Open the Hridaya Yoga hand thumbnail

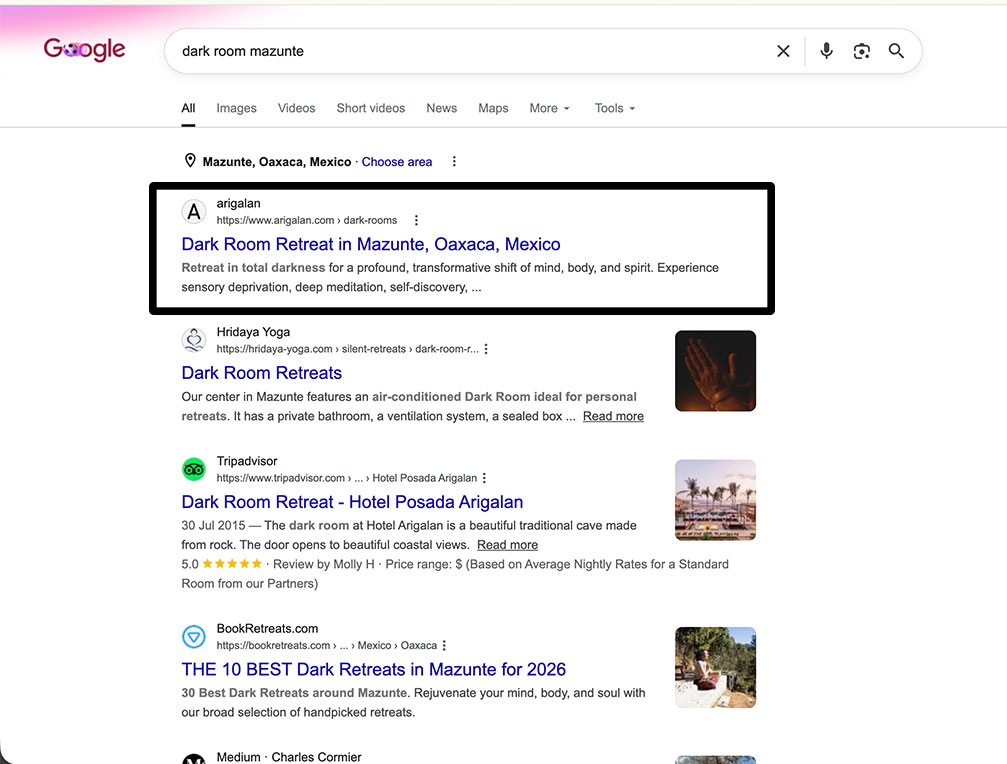pyautogui.click(x=715, y=371)
